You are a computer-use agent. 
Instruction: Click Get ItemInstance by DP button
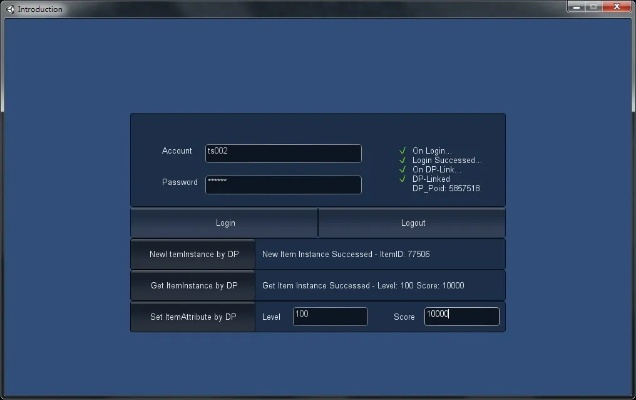pyautogui.click(x=193, y=286)
